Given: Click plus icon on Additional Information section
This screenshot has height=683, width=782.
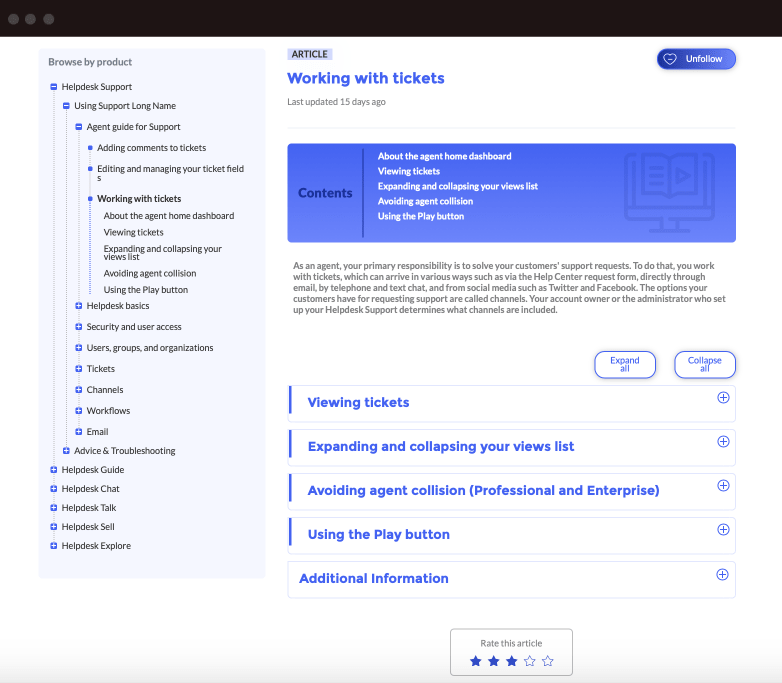Looking at the screenshot, I should [722, 574].
